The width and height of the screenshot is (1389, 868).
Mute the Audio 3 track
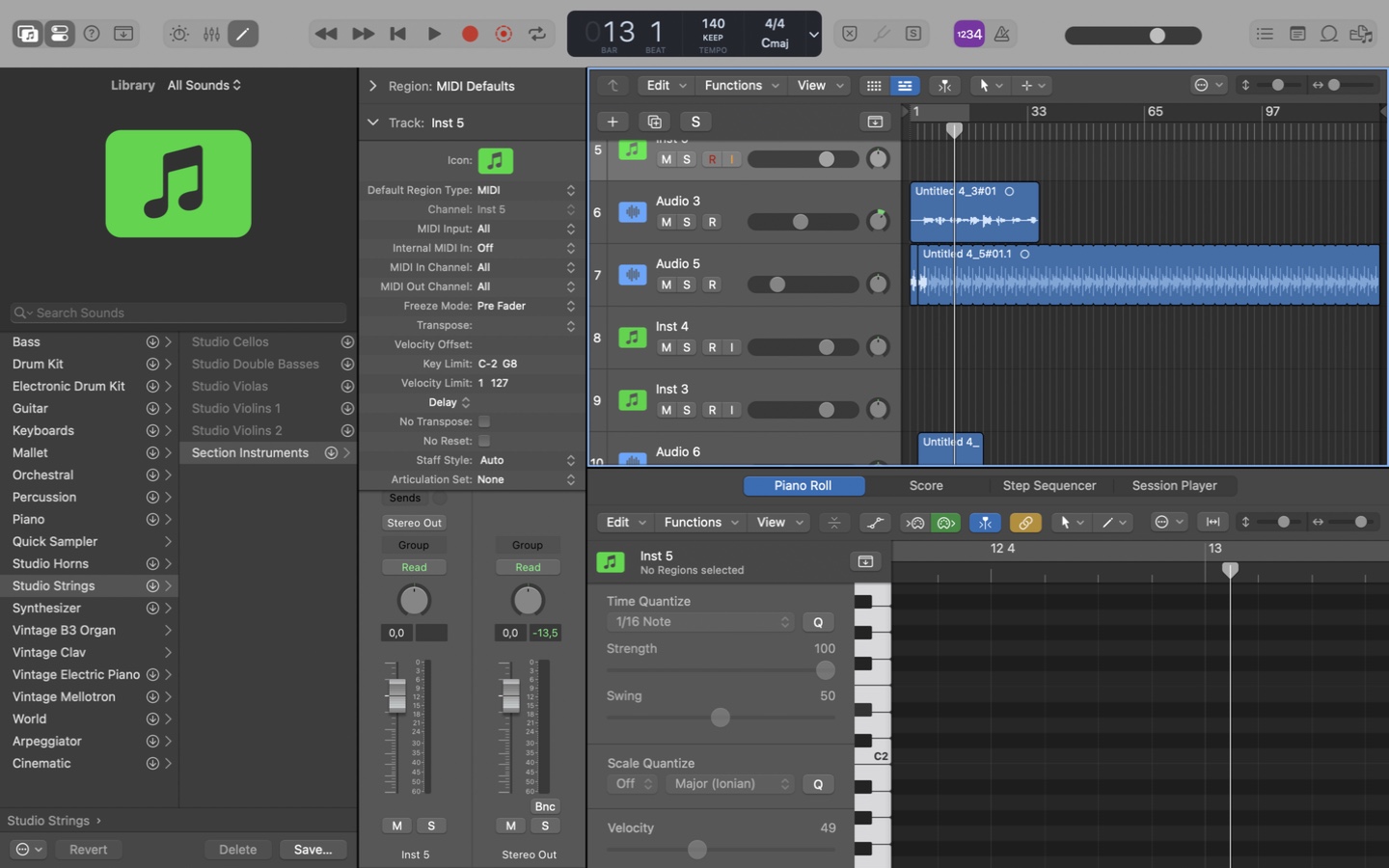point(666,222)
